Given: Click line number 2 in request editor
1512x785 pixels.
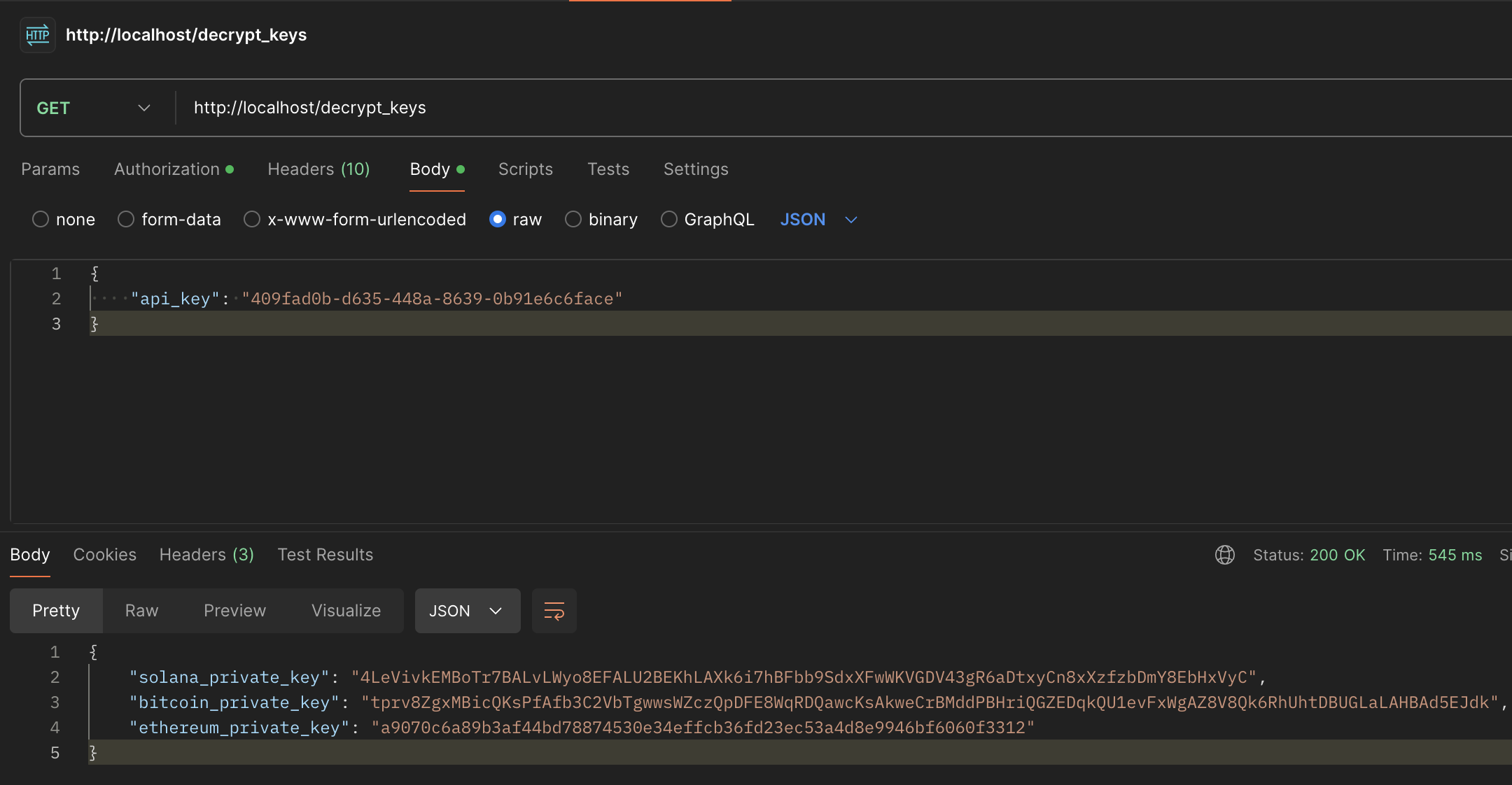Looking at the screenshot, I should click(57, 299).
